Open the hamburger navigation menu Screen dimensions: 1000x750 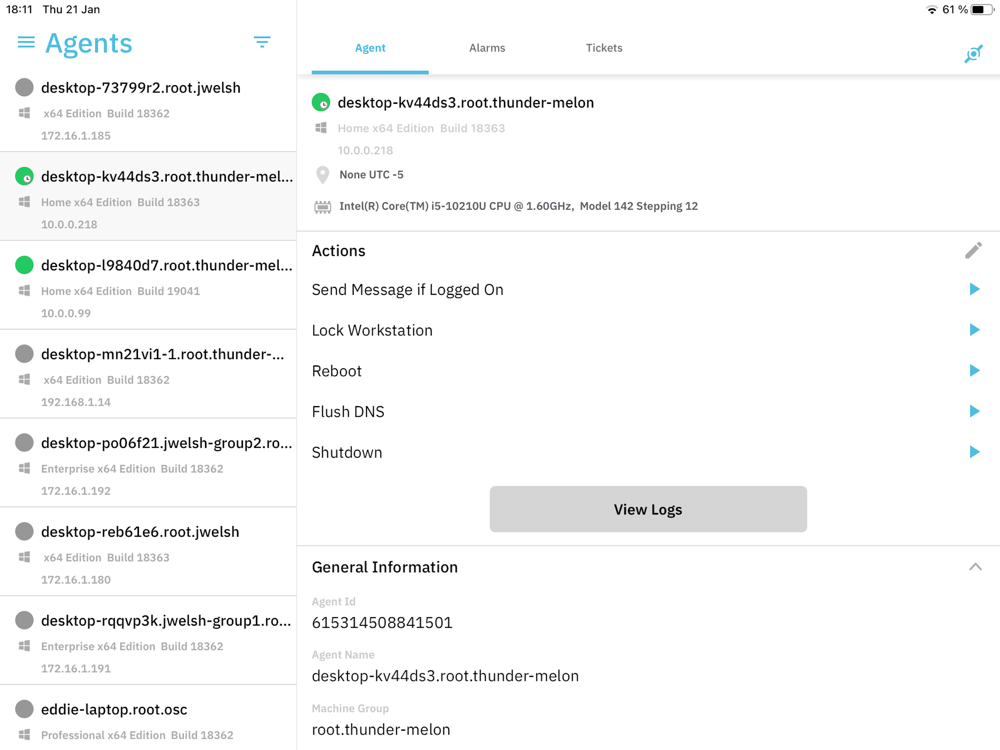point(26,42)
